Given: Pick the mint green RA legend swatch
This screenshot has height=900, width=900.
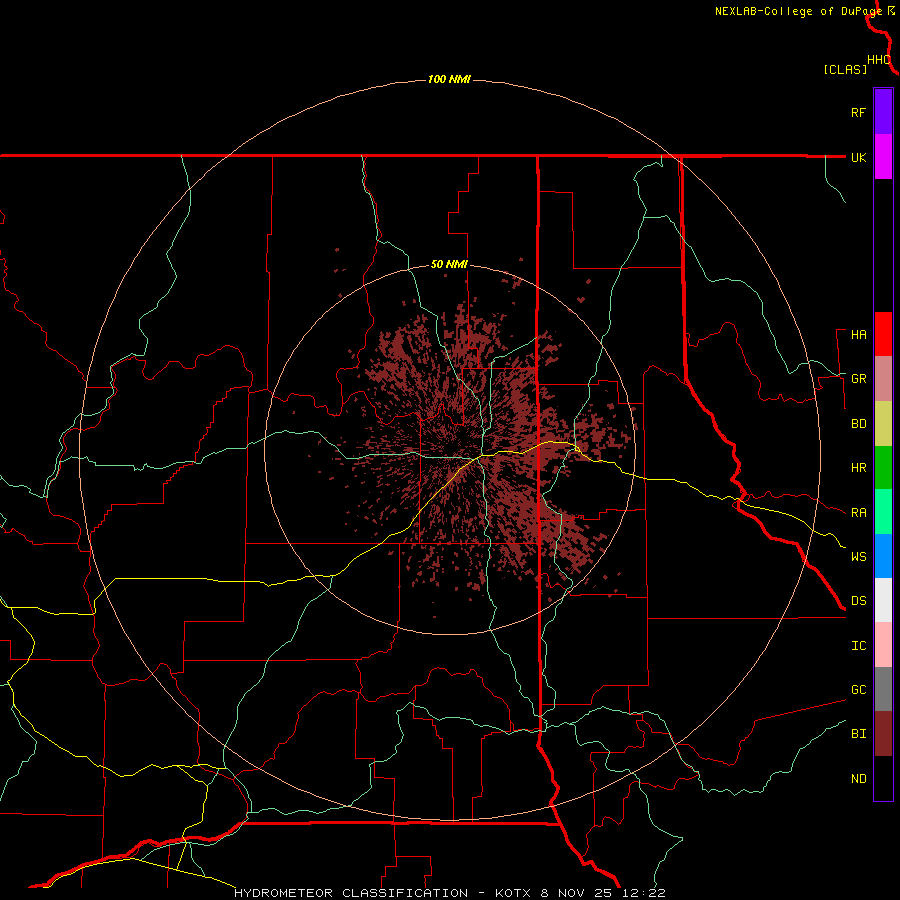Looking at the screenshot, I should 883,512.
